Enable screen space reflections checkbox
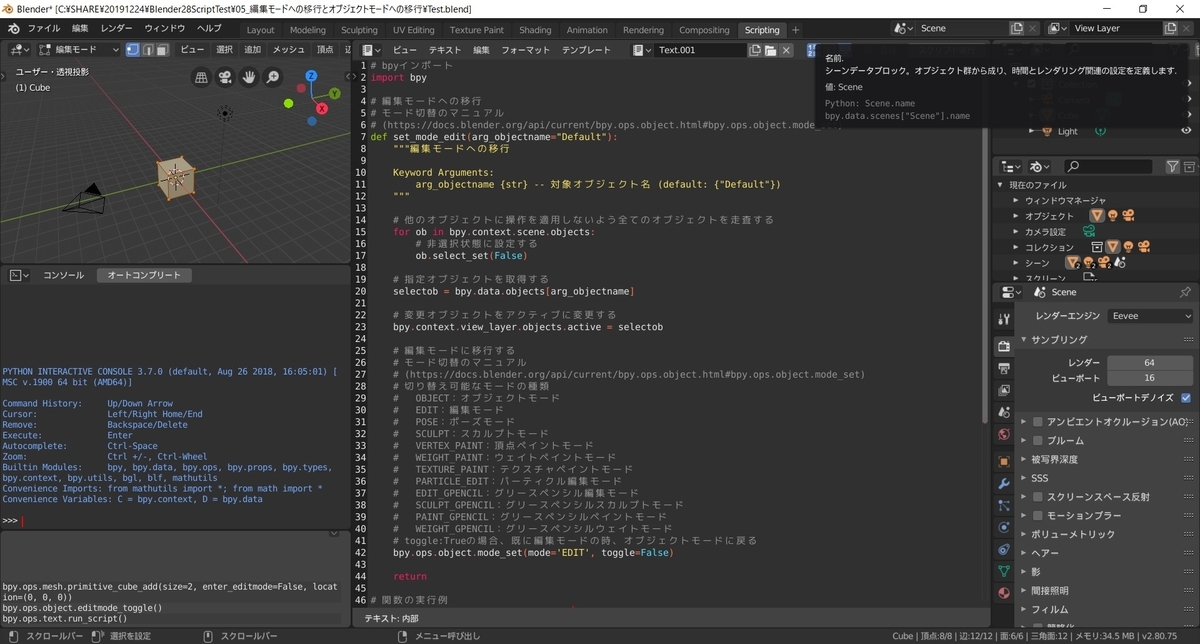This screenshot has height=644, width=1200. 1038,497
